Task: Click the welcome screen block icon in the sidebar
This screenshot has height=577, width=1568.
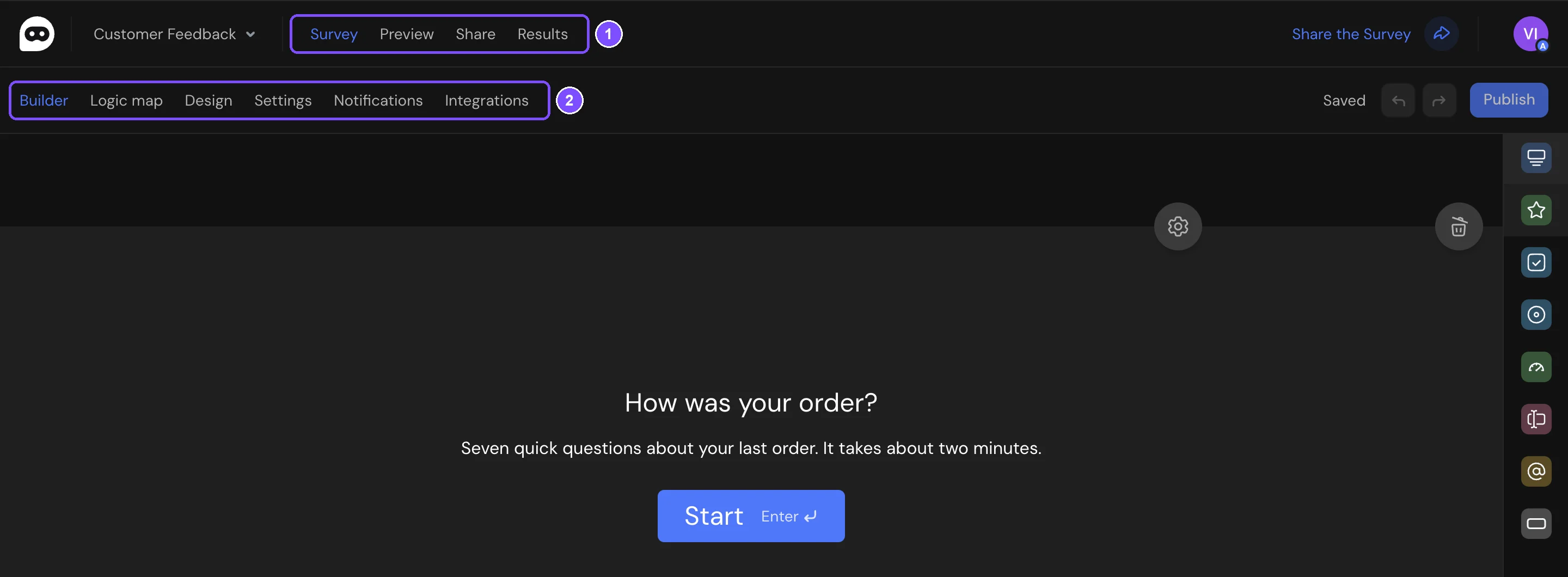Action: tap(1536, 158)
